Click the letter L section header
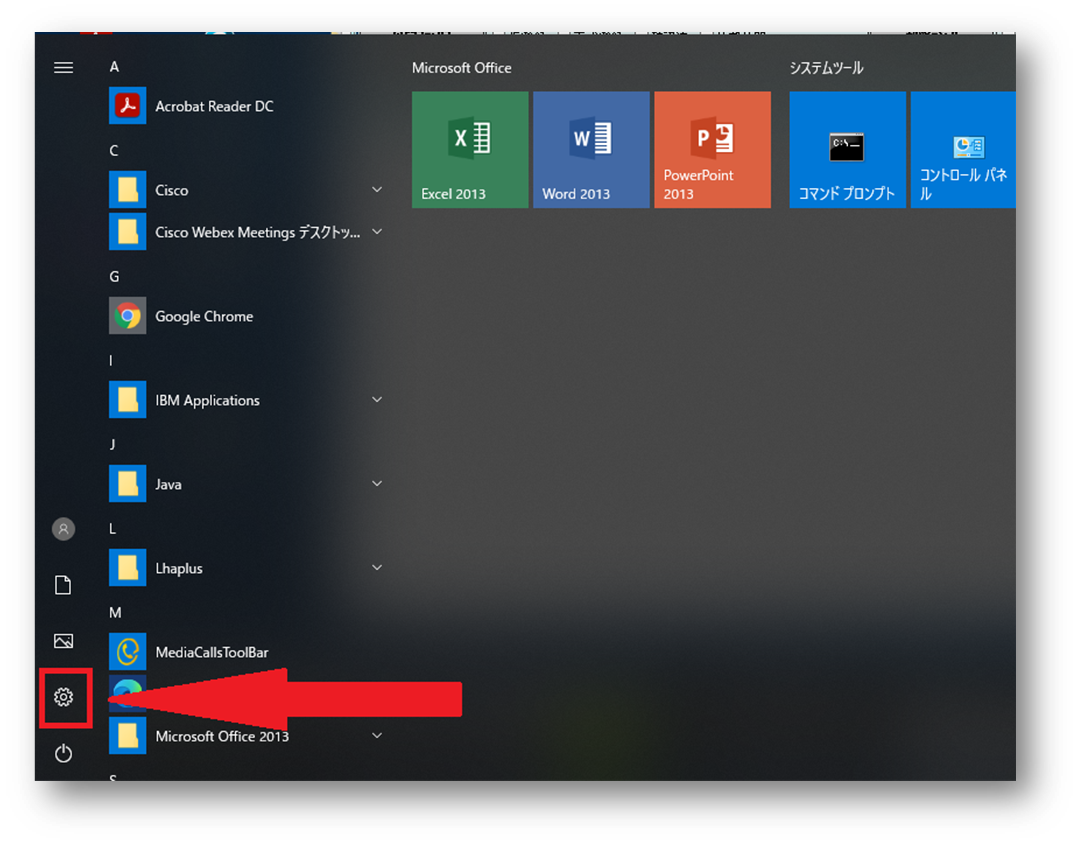Image resolution: width=1081 pixels, height=846 pixels. pos(112,528)
